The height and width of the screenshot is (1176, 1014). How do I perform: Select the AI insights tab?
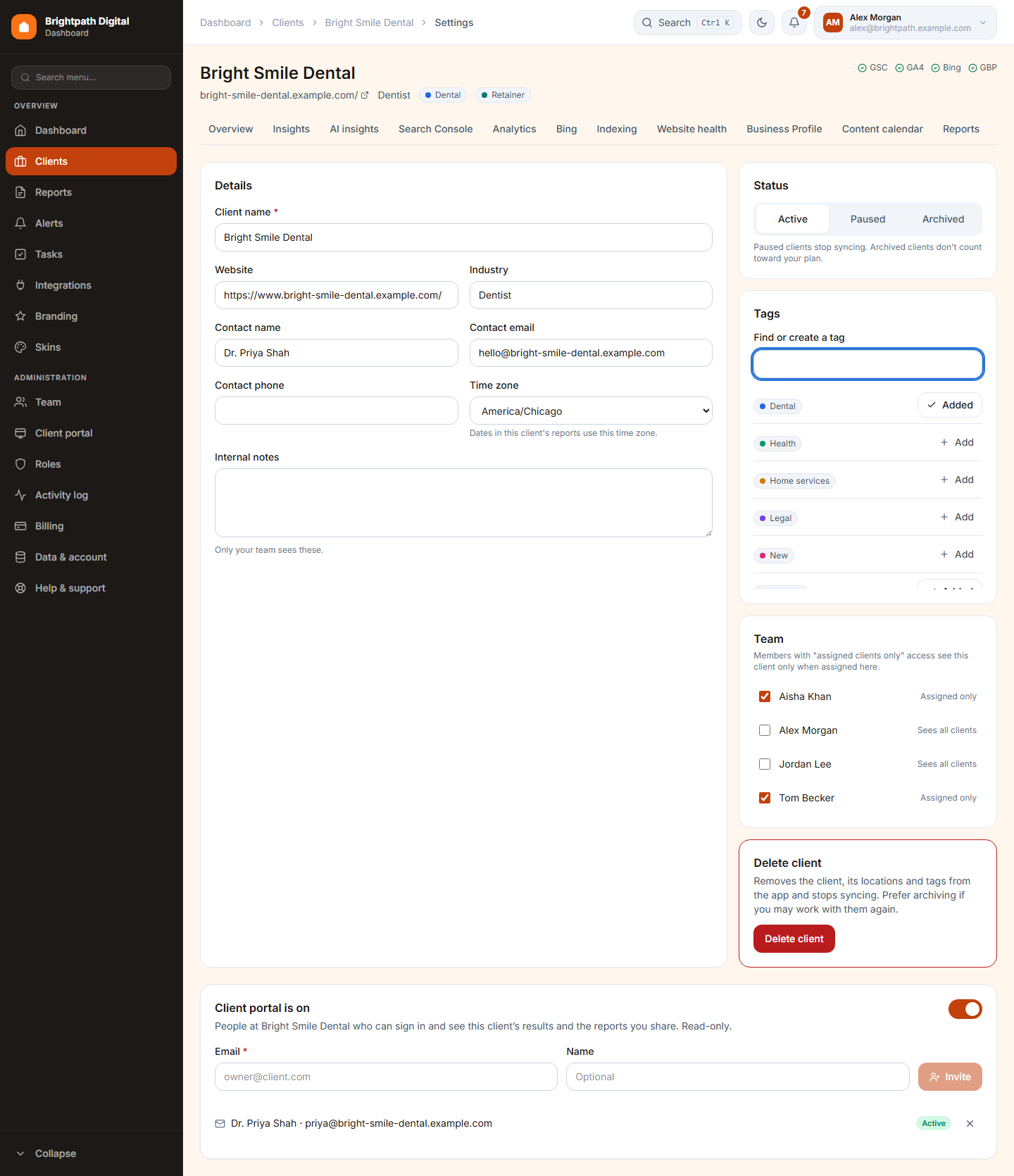(x=354, y=129)
